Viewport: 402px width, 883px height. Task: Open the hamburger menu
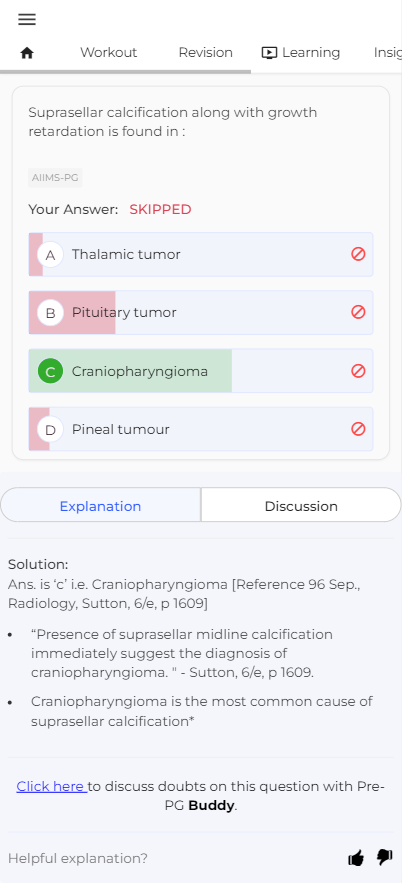click(27, 19)
